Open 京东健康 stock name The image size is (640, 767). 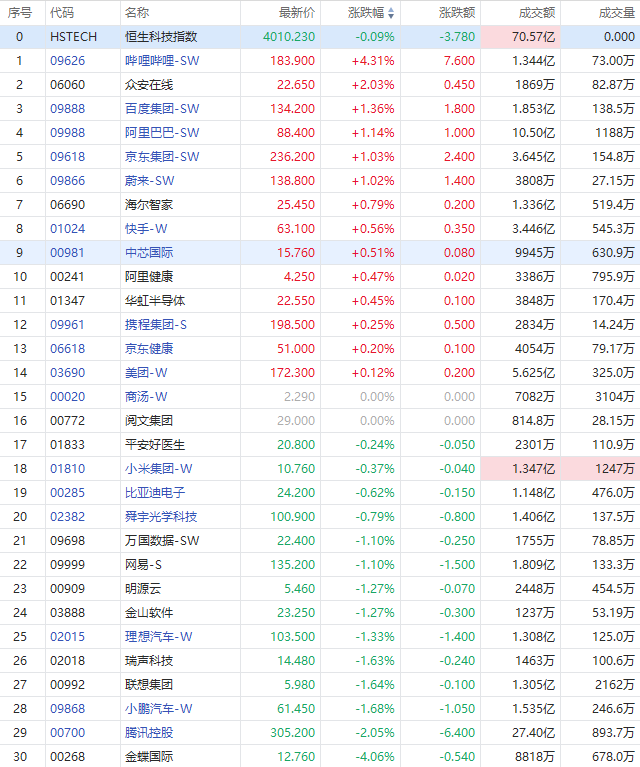[149, 348]
